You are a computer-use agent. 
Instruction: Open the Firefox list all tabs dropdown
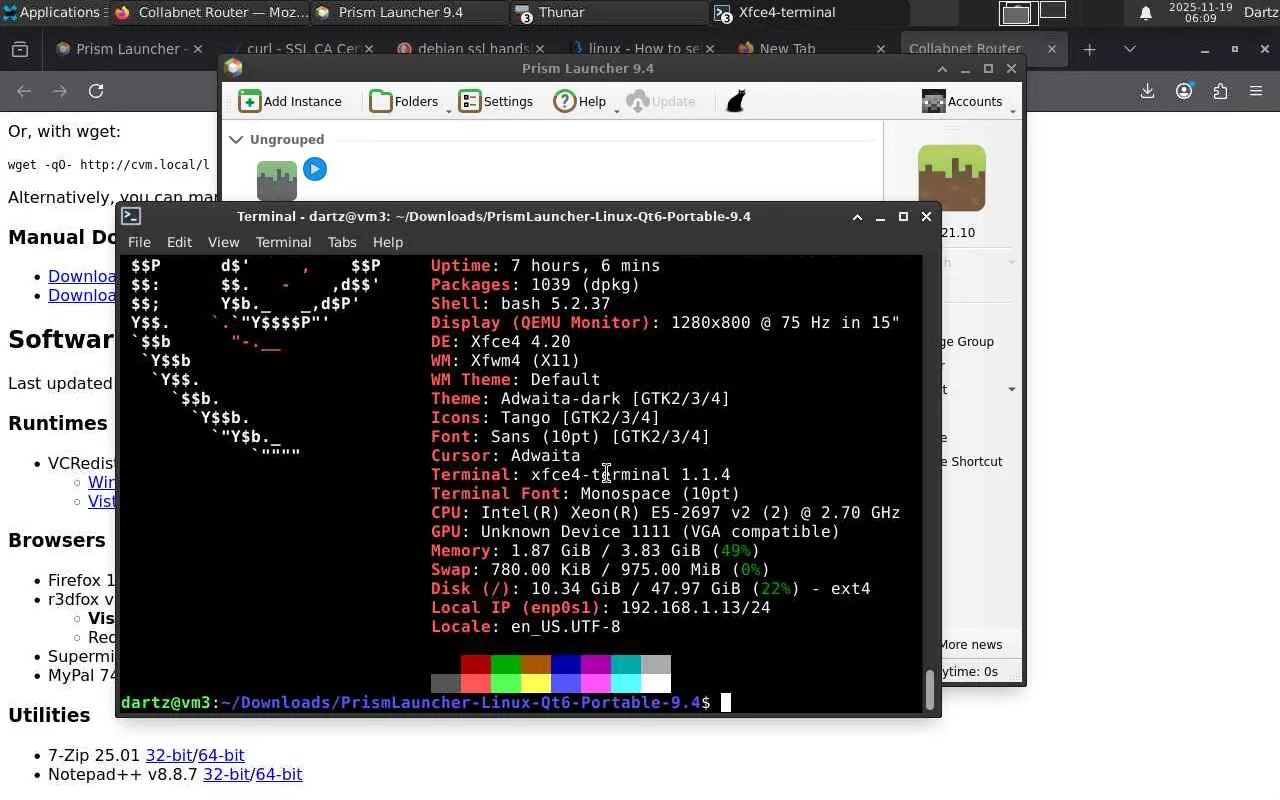tap(1130, 49)
